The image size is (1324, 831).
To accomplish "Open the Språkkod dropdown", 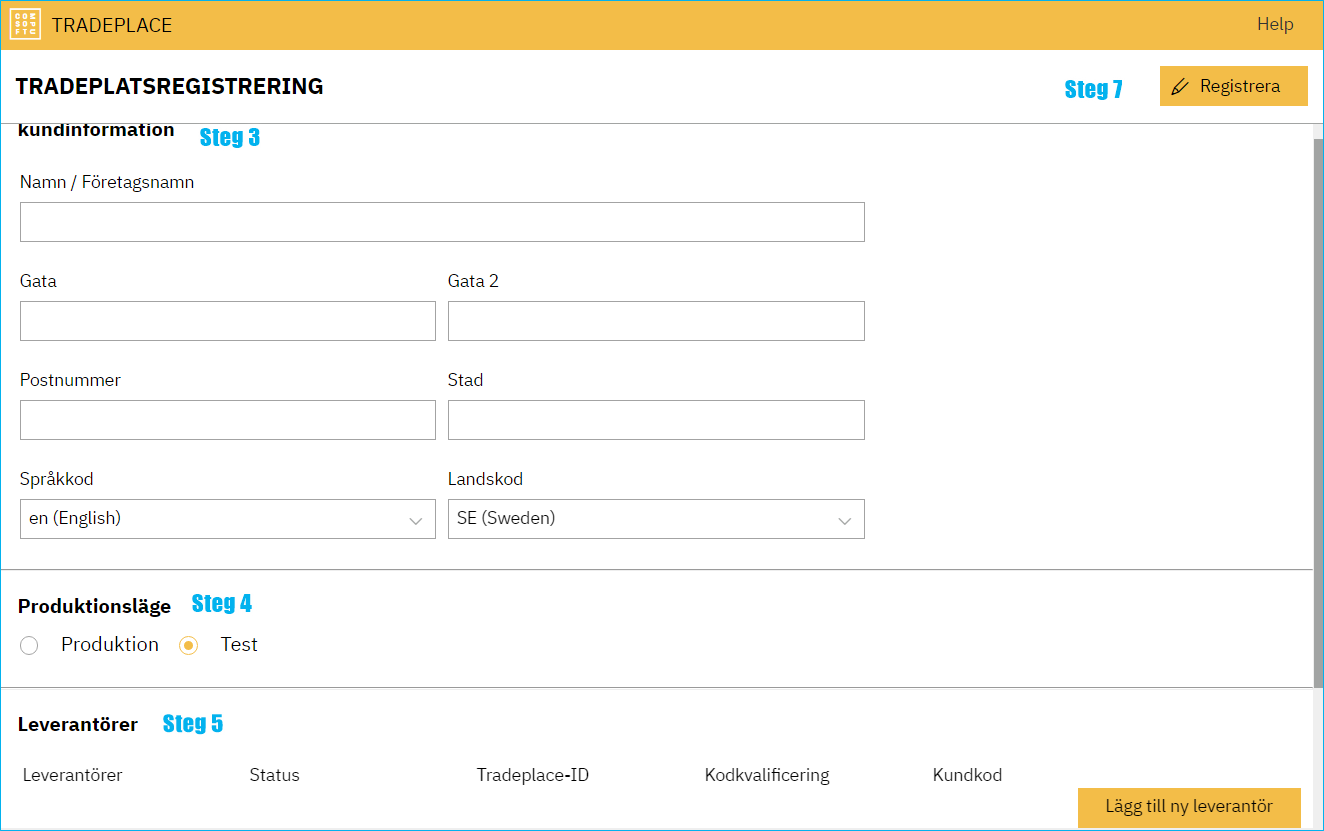I will (x=228, y=519).
